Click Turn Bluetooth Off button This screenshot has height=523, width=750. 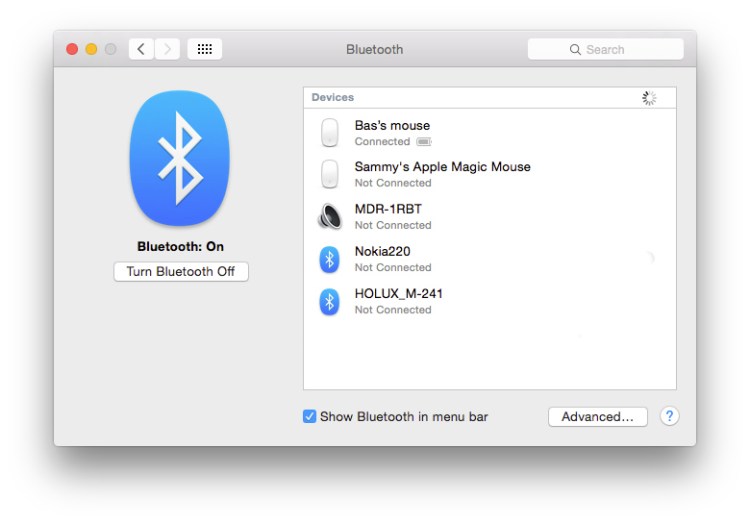(x=181, y=272)
